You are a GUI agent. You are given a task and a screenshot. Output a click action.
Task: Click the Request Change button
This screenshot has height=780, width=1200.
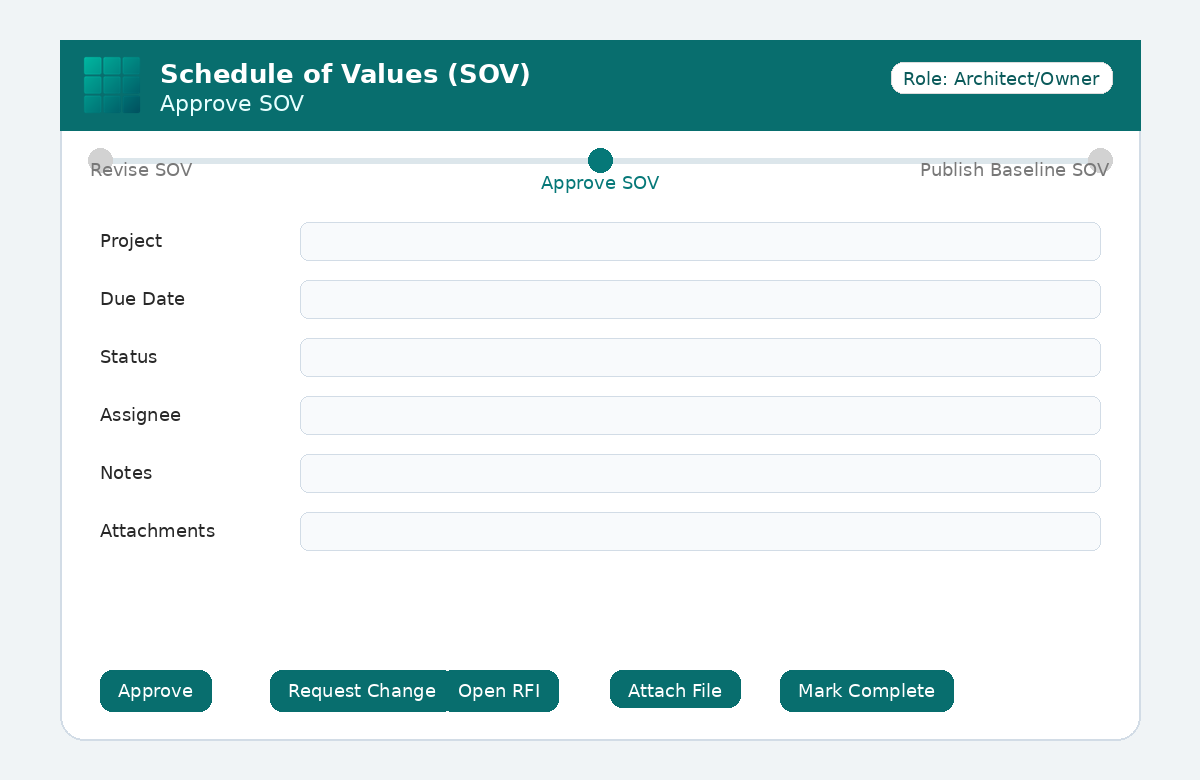click(358, 691)
